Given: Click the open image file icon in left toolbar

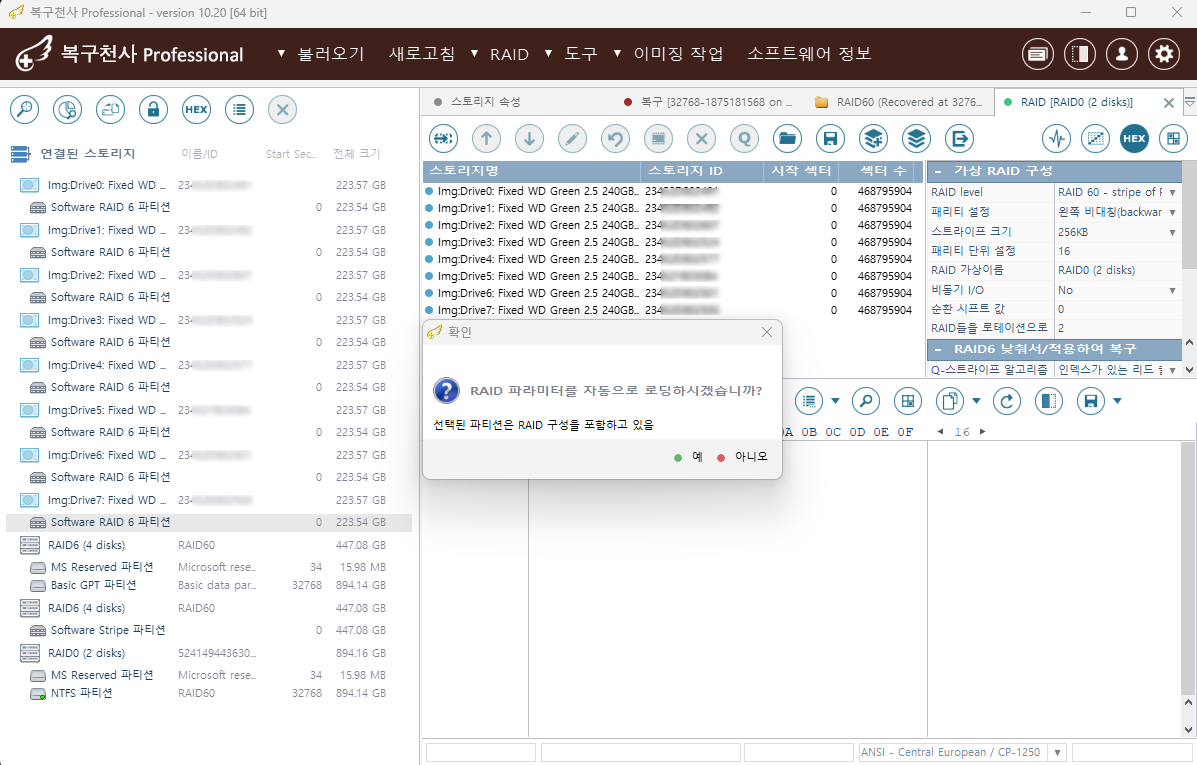Looking at the screenshot, I should click(111, 110).
